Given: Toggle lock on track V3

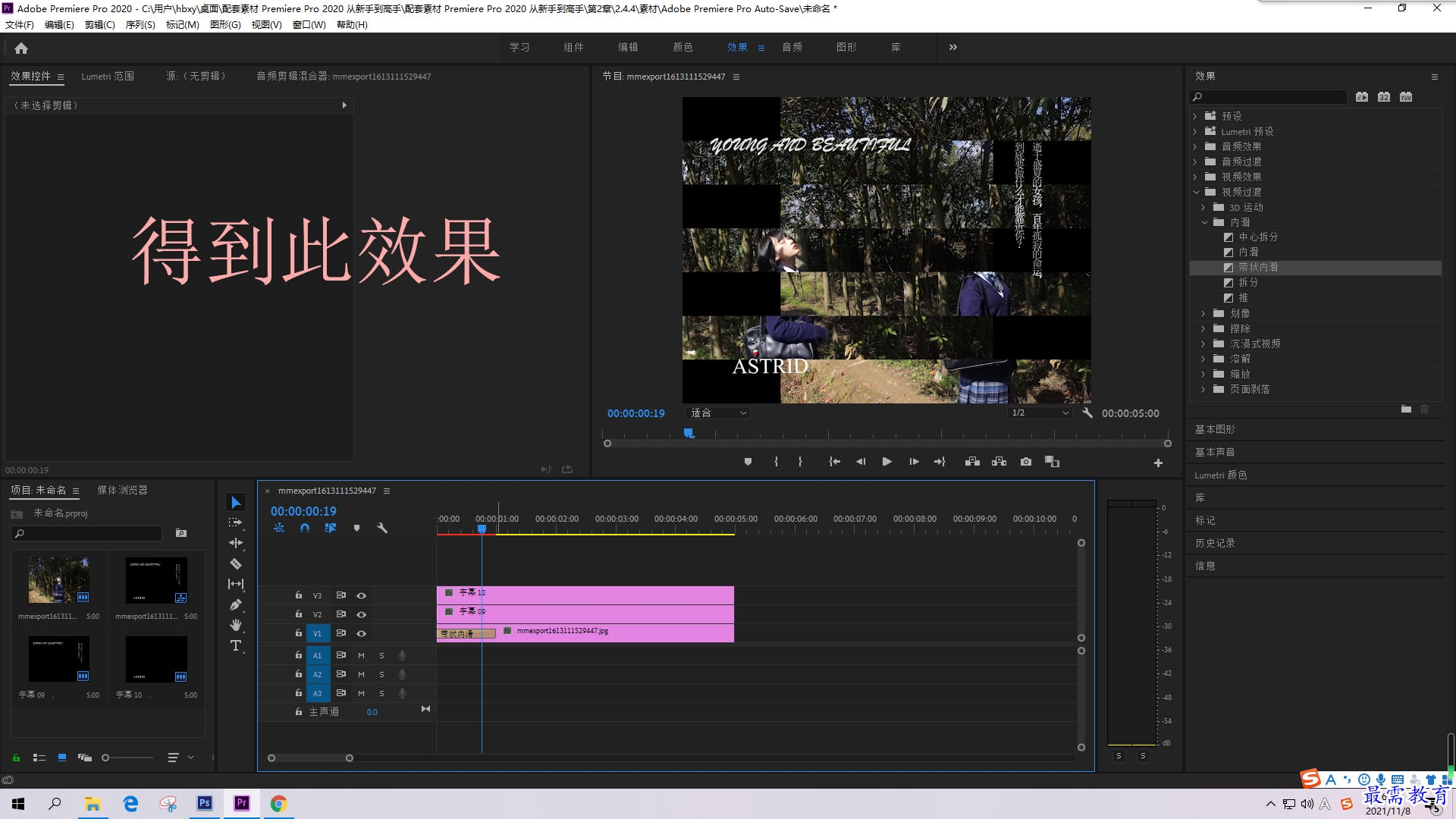Looking at the screenshot, I should (x=298, y=595).
